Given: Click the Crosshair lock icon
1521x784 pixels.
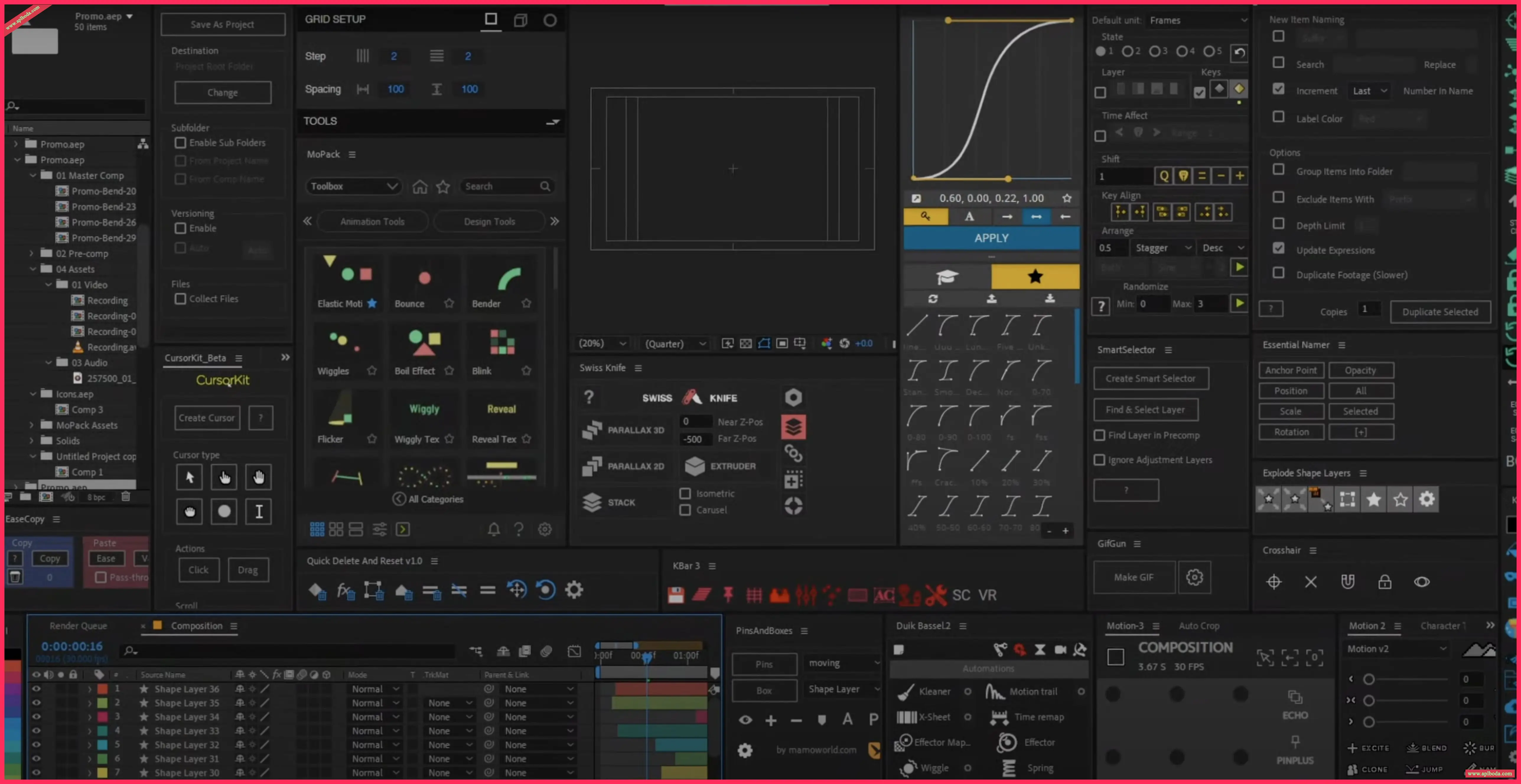Looking at the screenshot, I should point(1385,582).
